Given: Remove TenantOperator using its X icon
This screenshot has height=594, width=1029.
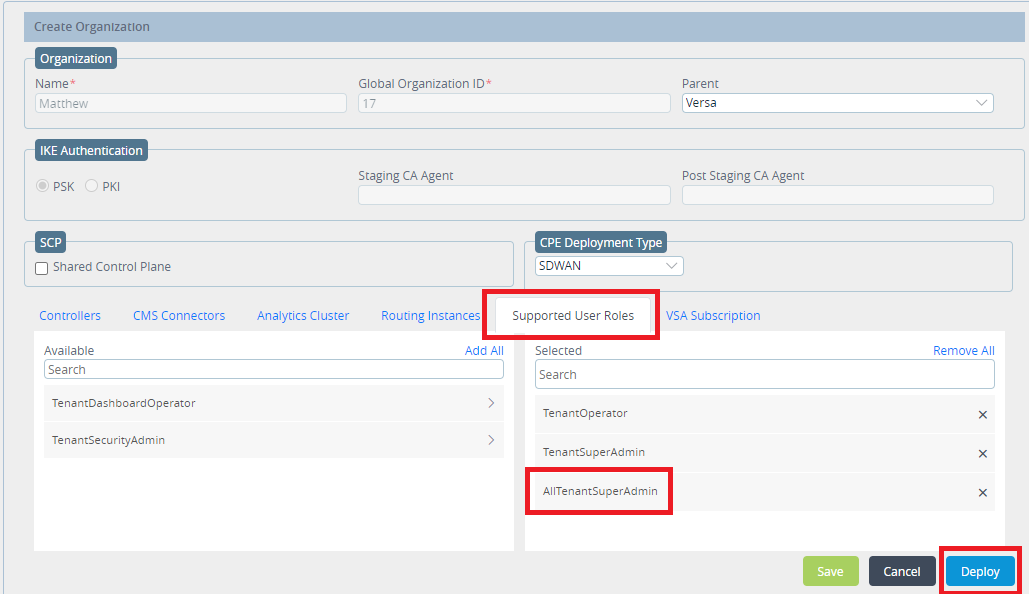Looking at the screenshot, I should point(982,414).
